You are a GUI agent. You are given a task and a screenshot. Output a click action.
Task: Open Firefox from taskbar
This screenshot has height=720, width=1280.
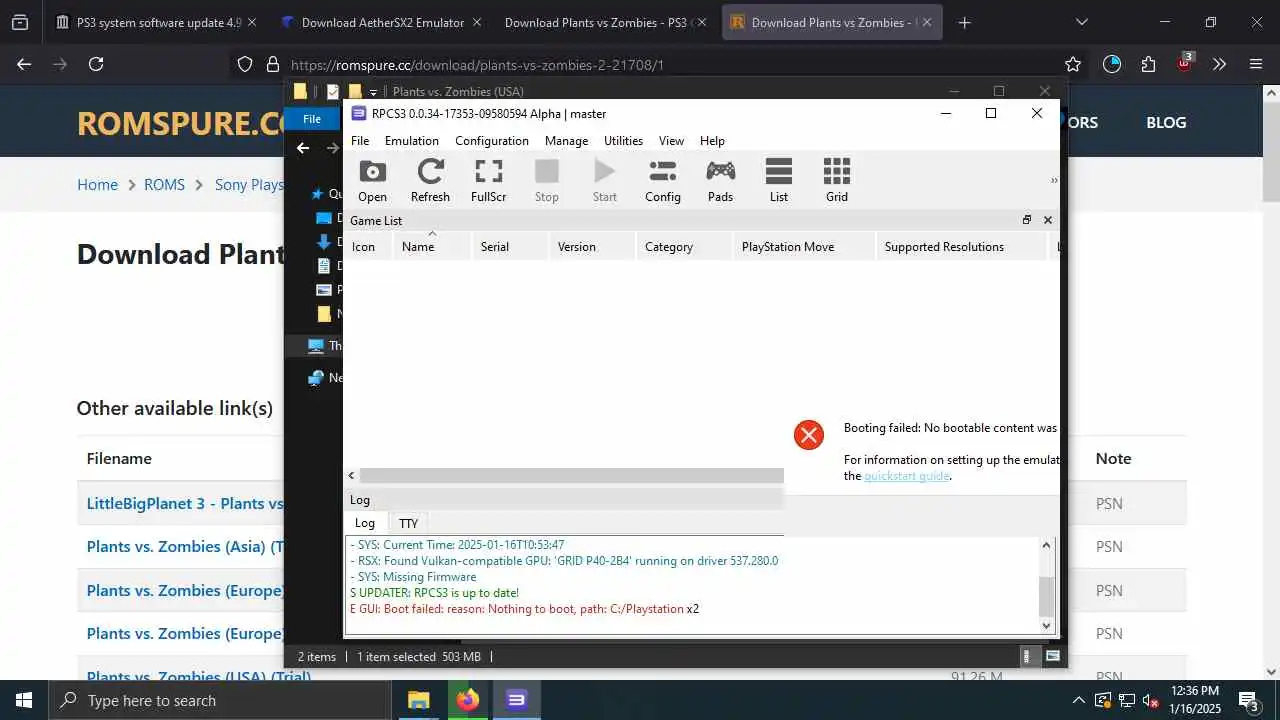[x=467, y=700]
